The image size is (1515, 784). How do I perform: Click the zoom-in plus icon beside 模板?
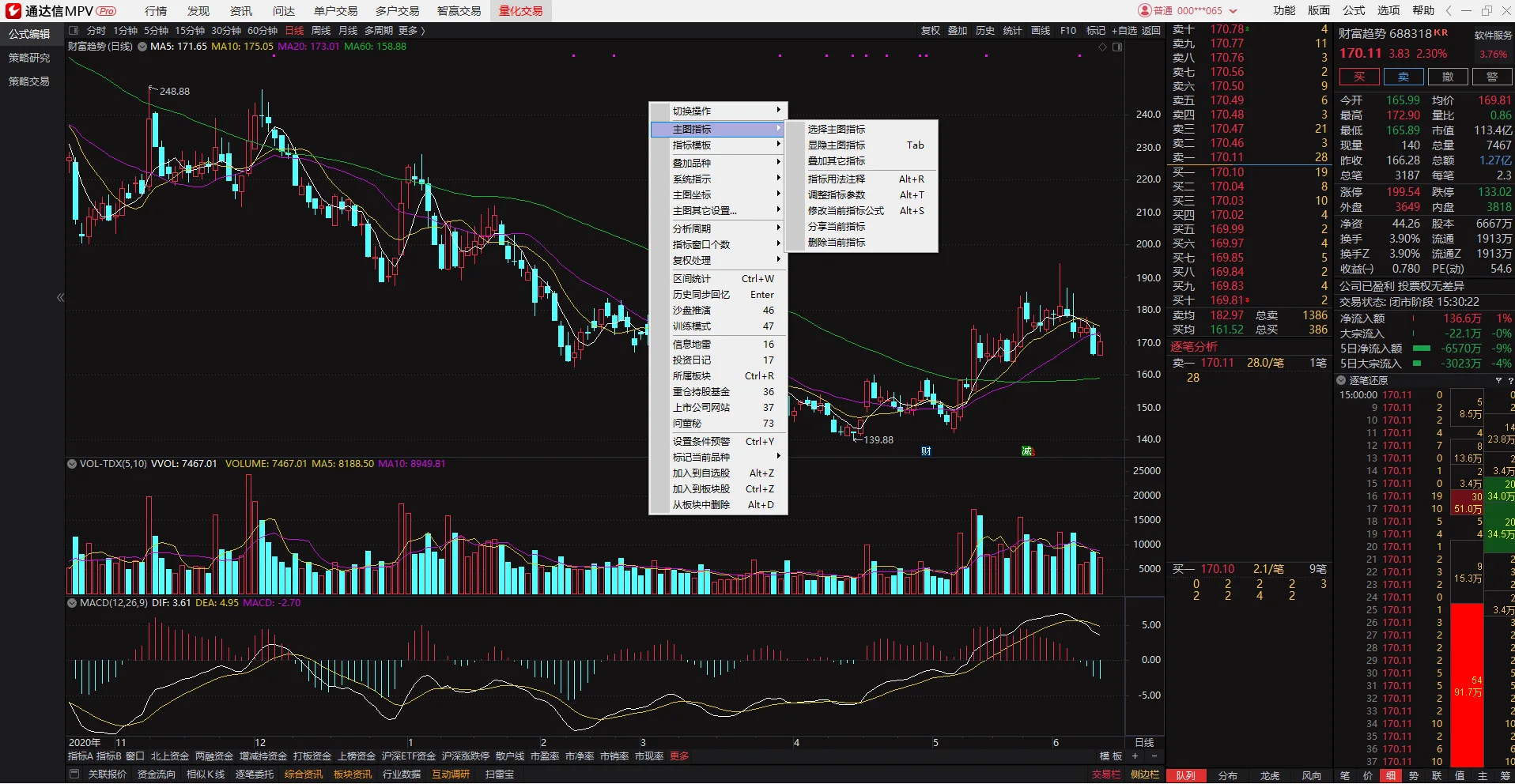1135,756
